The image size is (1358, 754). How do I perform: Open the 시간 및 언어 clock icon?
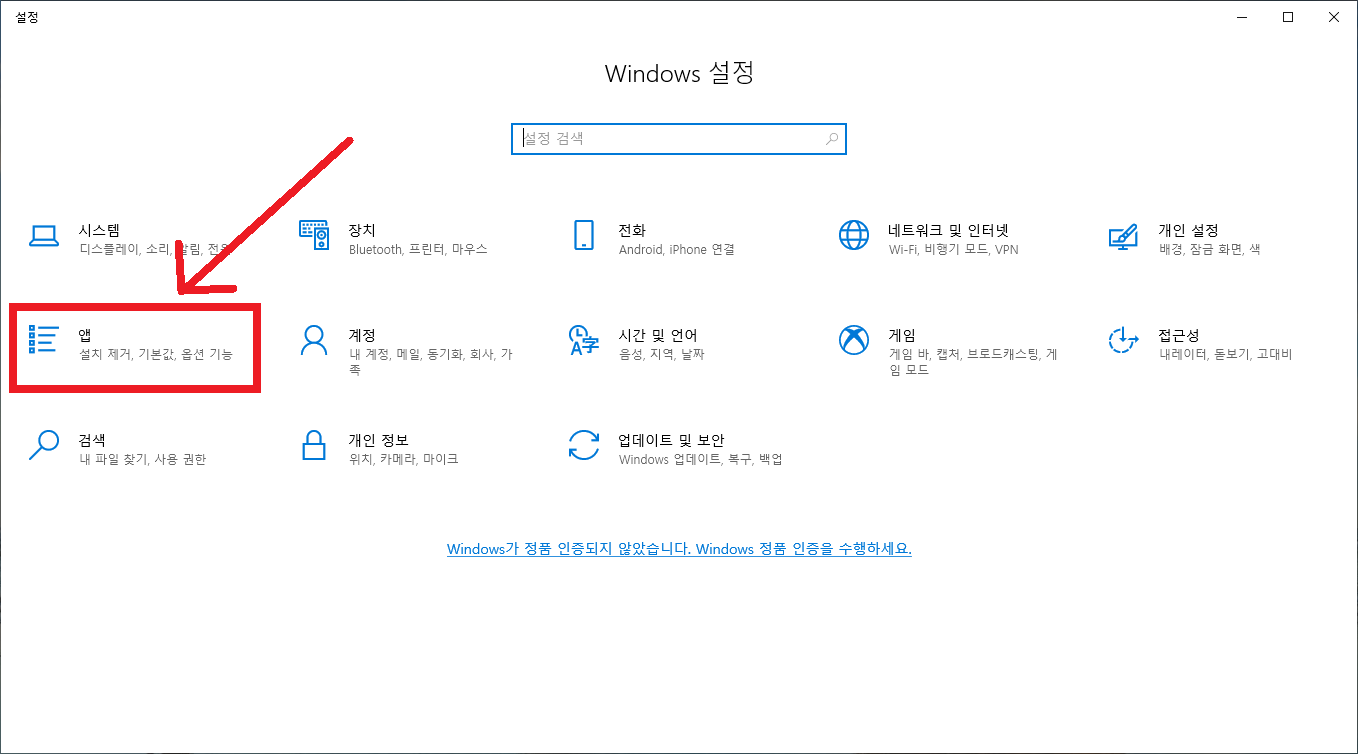click(x=583, y=340)
